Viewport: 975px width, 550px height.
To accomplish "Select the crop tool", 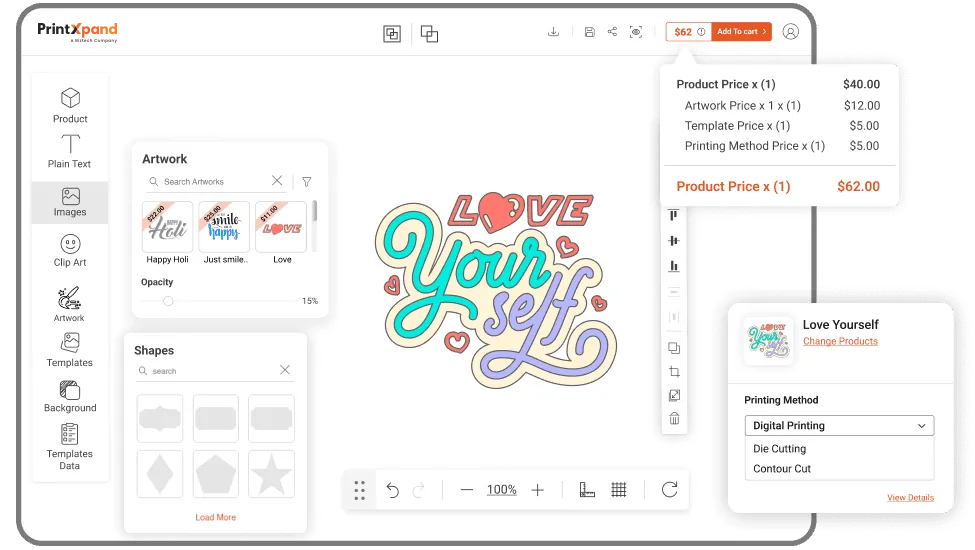I will [x=674, y=372].
